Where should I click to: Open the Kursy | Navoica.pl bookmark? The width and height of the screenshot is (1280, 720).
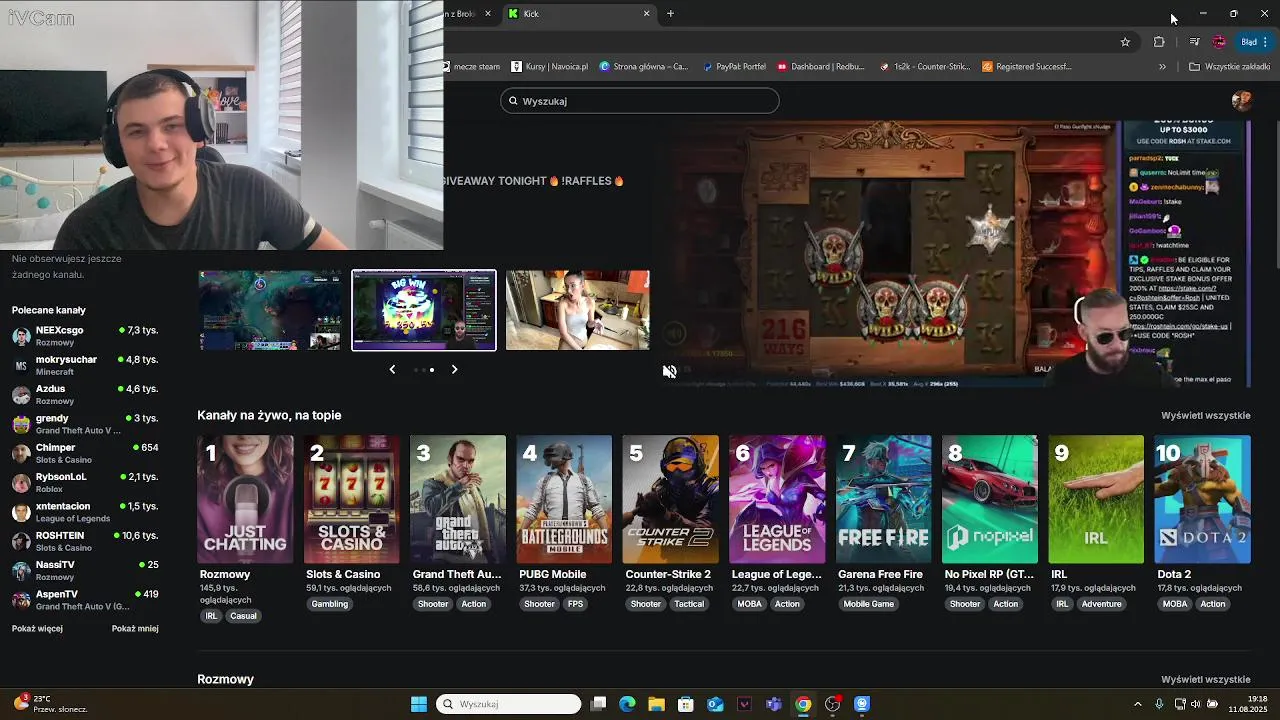(550, 67)
